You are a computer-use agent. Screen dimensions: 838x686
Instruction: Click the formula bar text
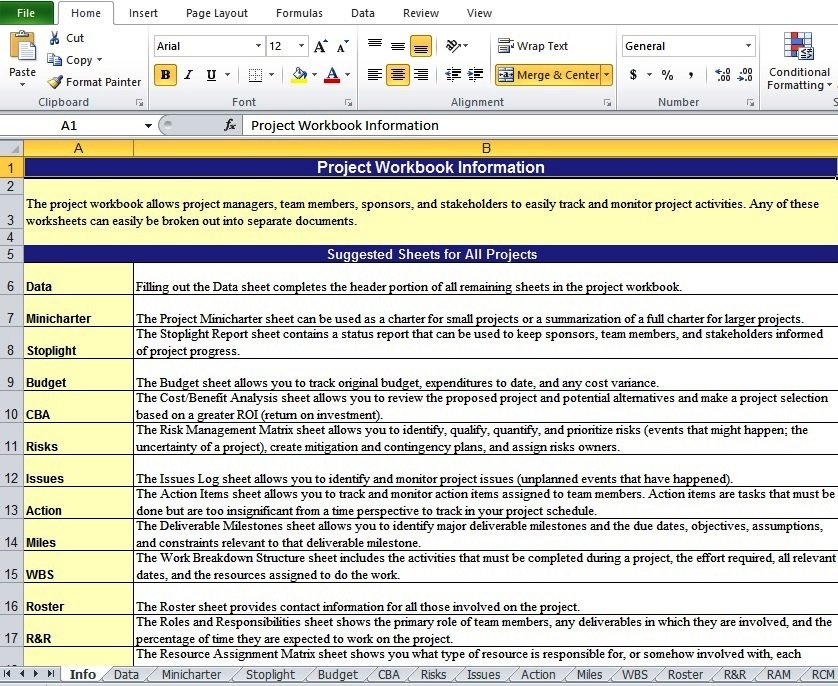[x=345, y=126]
